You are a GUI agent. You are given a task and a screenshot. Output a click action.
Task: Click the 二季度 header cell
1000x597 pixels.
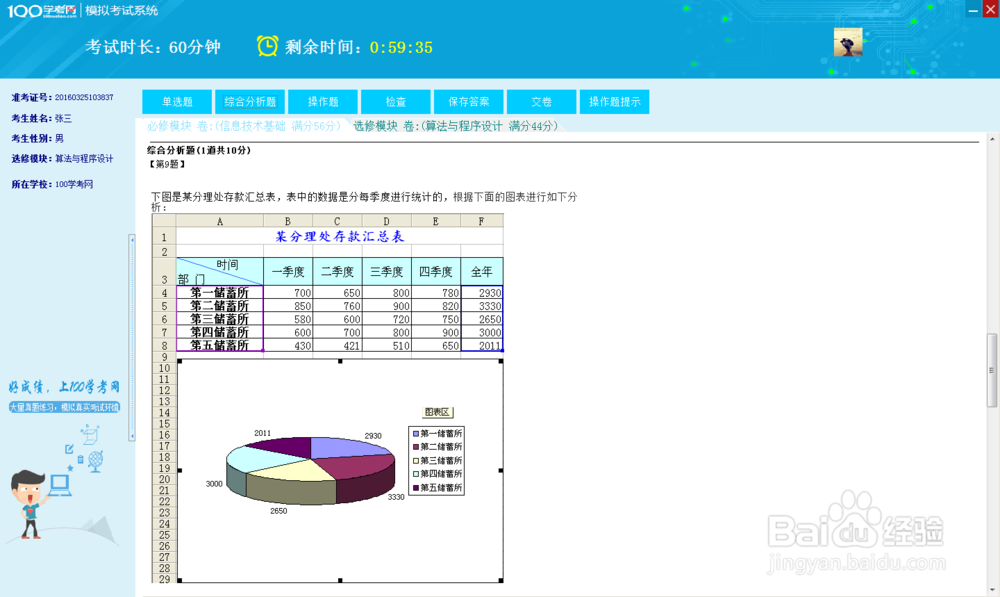(x=337, y=272)
